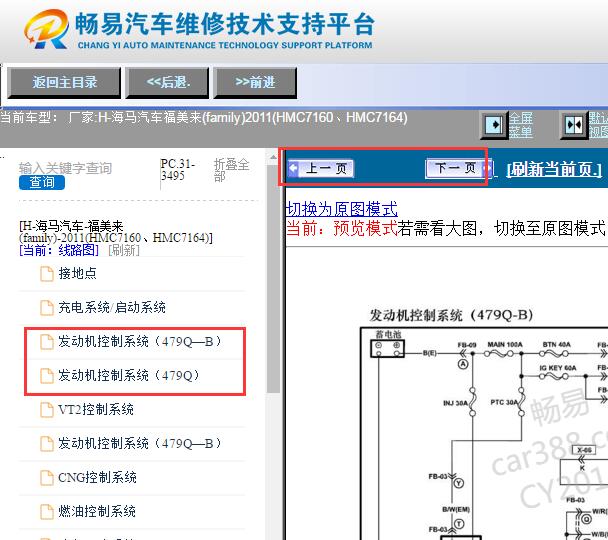Click document icon beside 燃油控制系统
Image resolution: width=608 pixels, height=540 pixels.
(x=47, y=512)
